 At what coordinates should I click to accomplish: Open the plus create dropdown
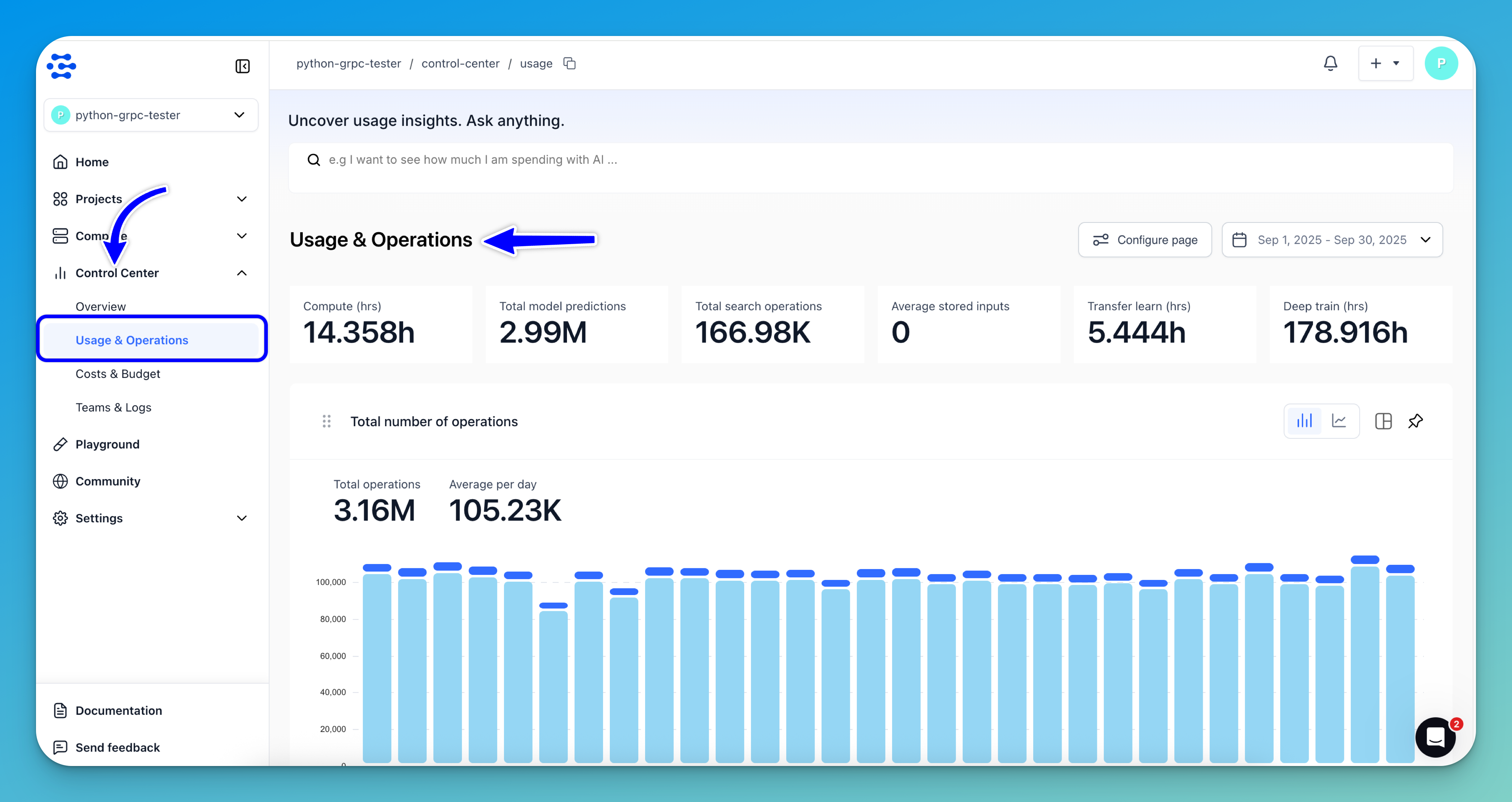[1385, 63]
